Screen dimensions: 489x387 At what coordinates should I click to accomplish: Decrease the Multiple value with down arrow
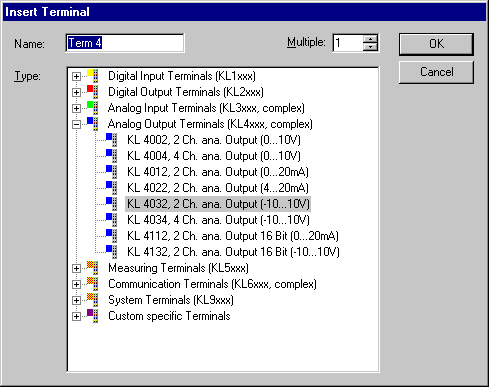tap(370, 47)
